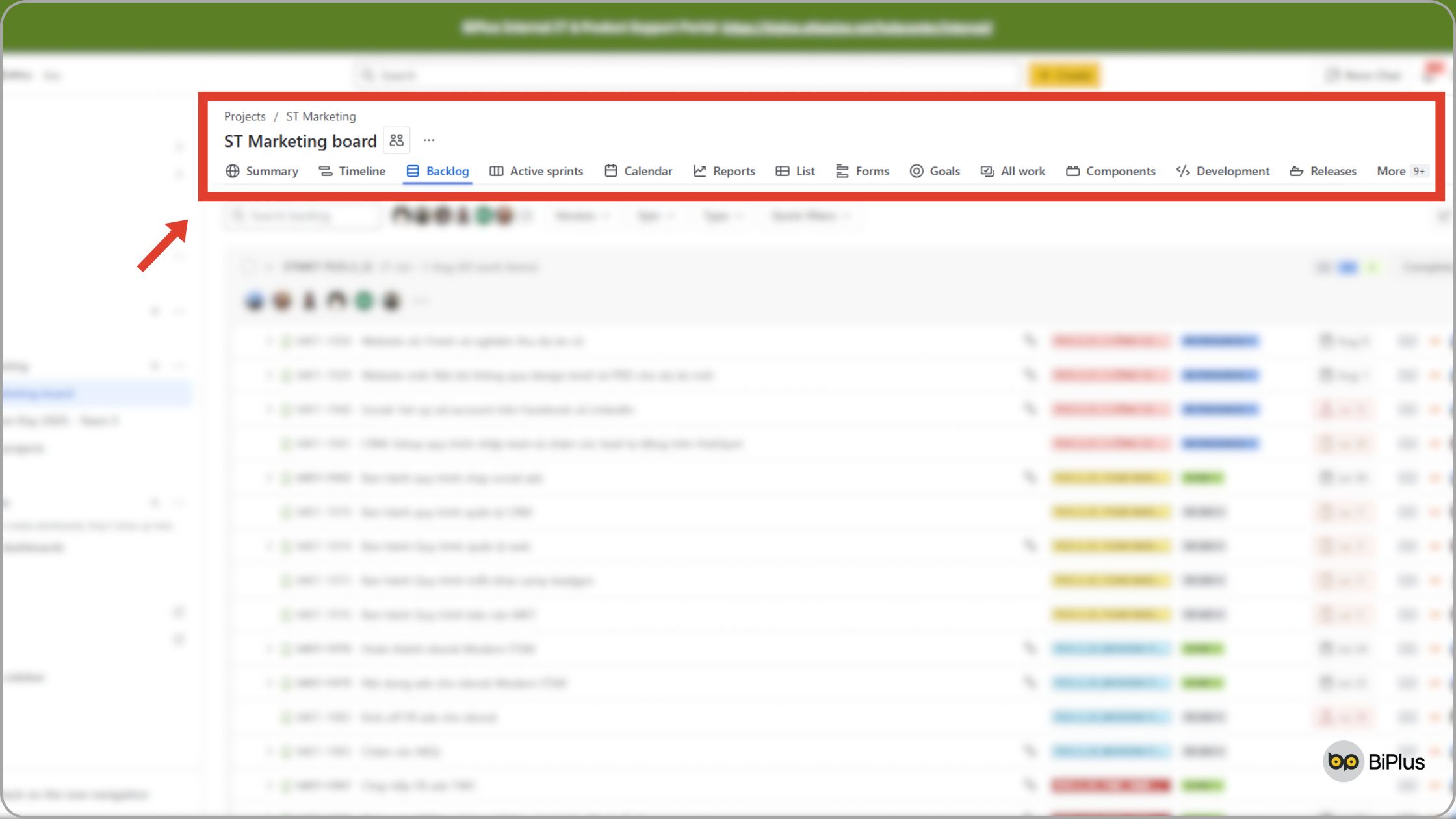Viewport: 1456px width, 819px height.
Task: View the Goals tab
Action: click(935, 171)
